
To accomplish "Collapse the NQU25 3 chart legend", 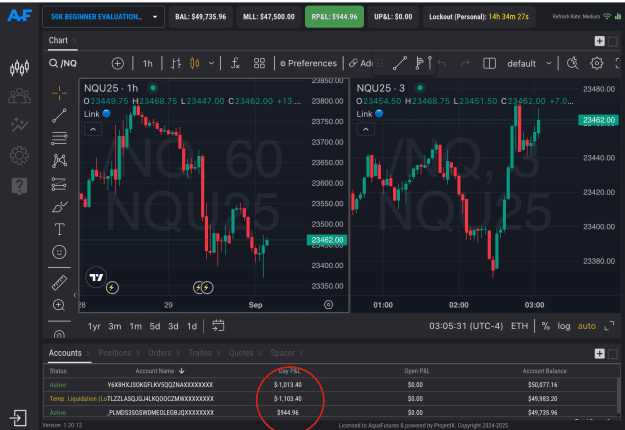I will point(366,130).
